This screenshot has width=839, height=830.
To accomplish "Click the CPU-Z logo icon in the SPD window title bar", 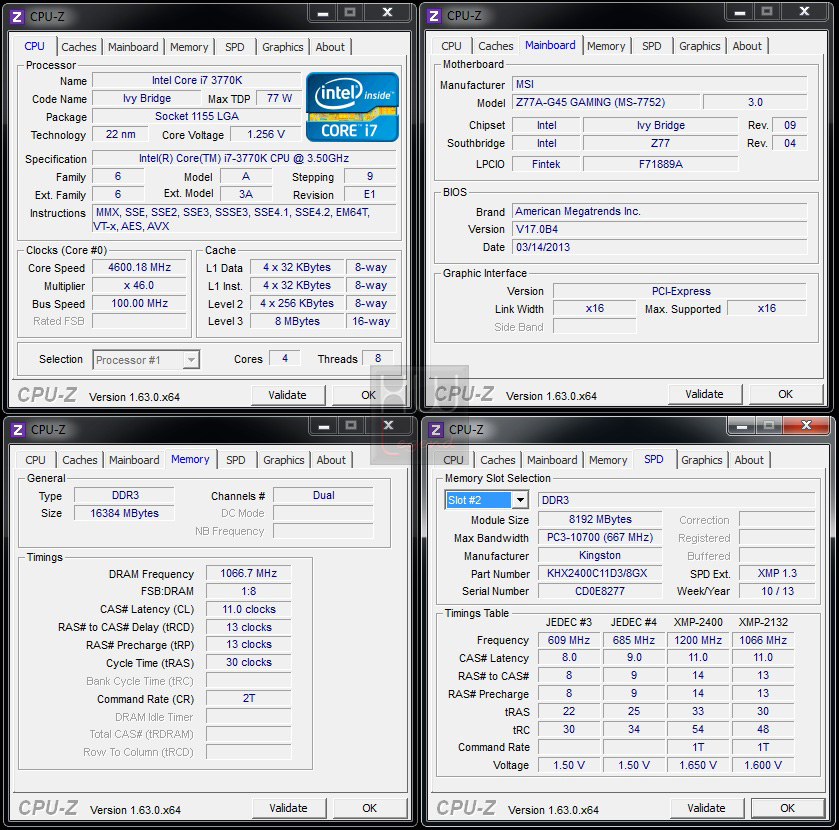I will coord(436,430).
